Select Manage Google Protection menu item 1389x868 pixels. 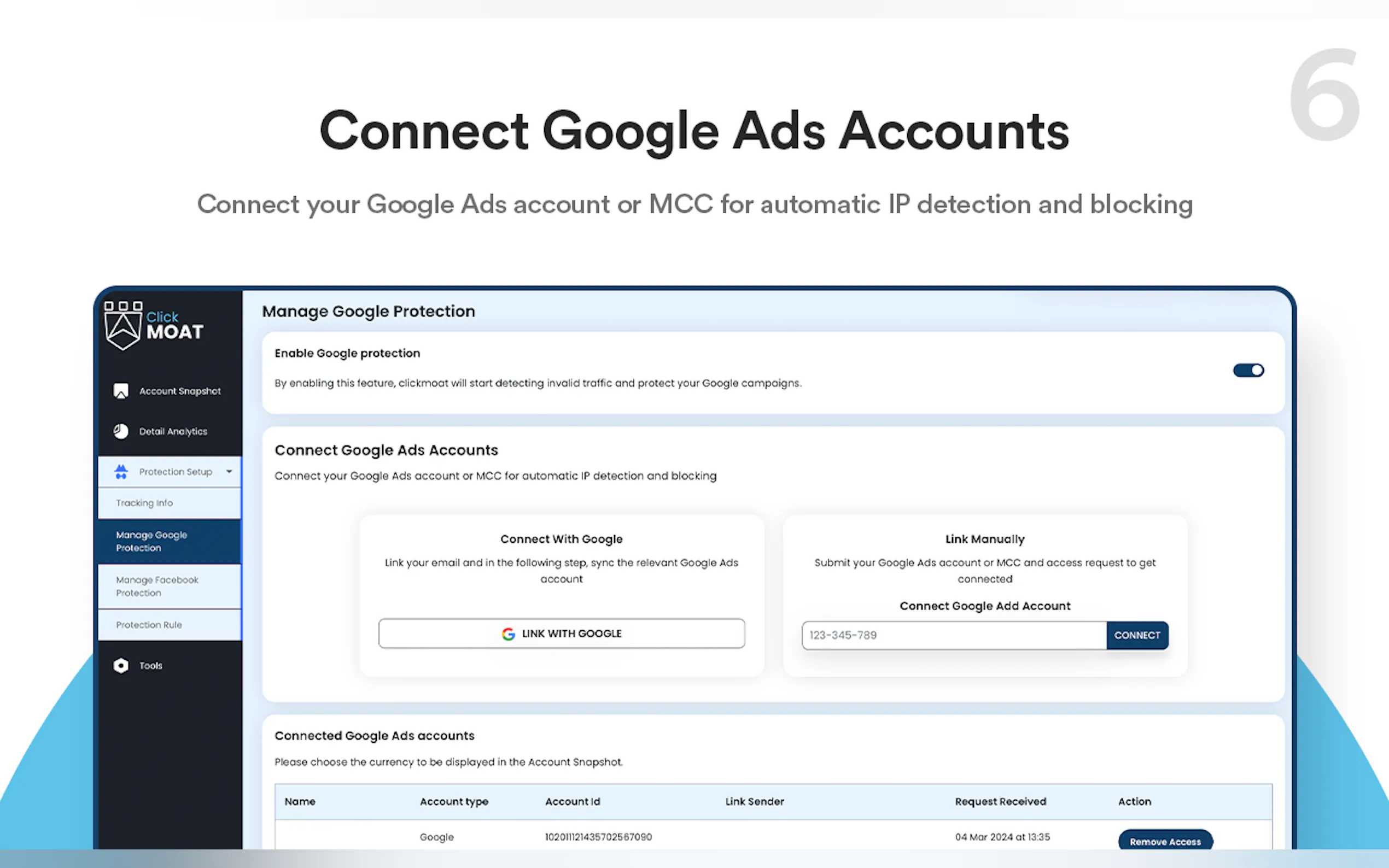pos(151,541)
